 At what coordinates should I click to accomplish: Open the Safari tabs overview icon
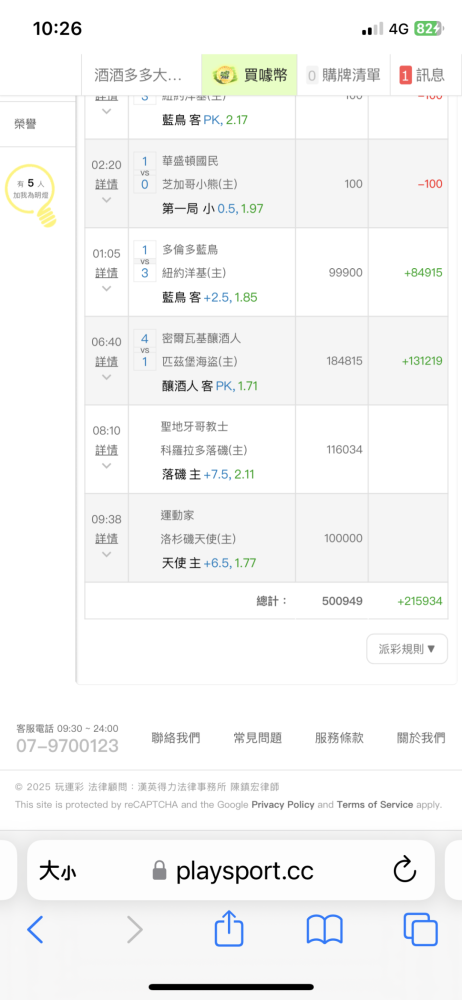coord(421,929)
